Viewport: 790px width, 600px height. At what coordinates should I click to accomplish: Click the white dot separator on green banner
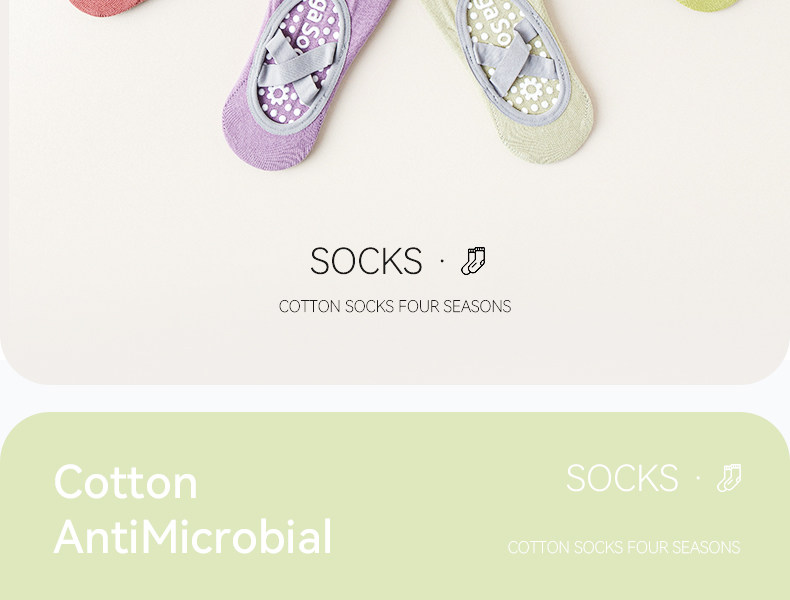point(698,478)
